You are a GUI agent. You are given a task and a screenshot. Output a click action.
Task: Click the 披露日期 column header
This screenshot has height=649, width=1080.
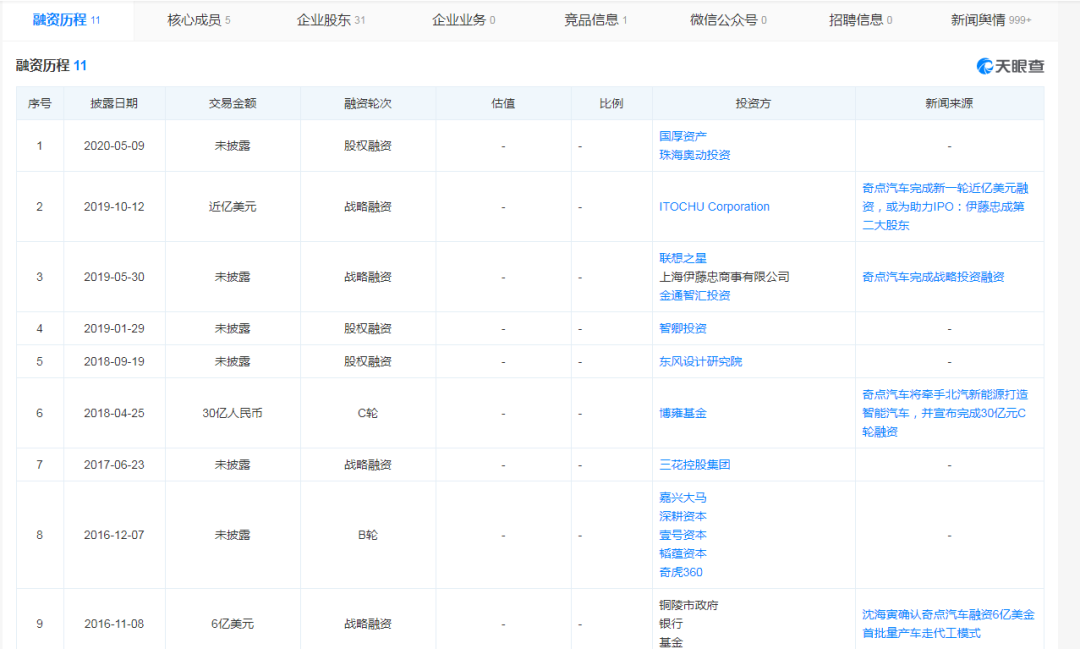pos(114,103)
